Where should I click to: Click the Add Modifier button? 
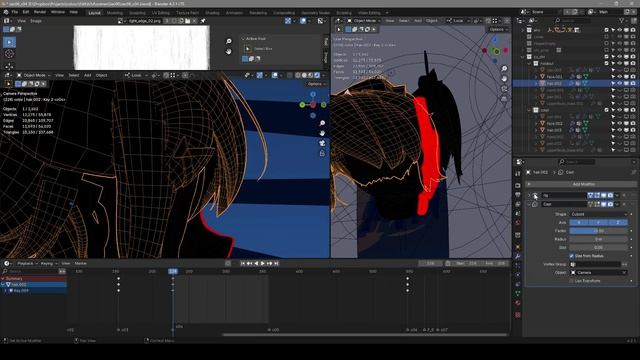pos(581,184)
